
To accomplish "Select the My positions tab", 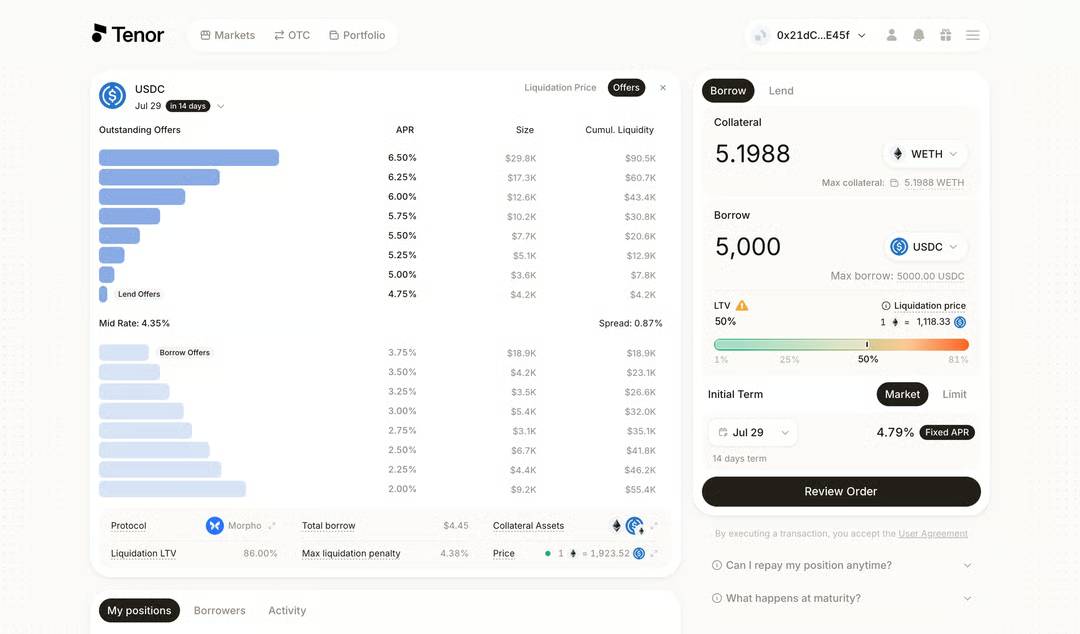I will click(139, 611).
